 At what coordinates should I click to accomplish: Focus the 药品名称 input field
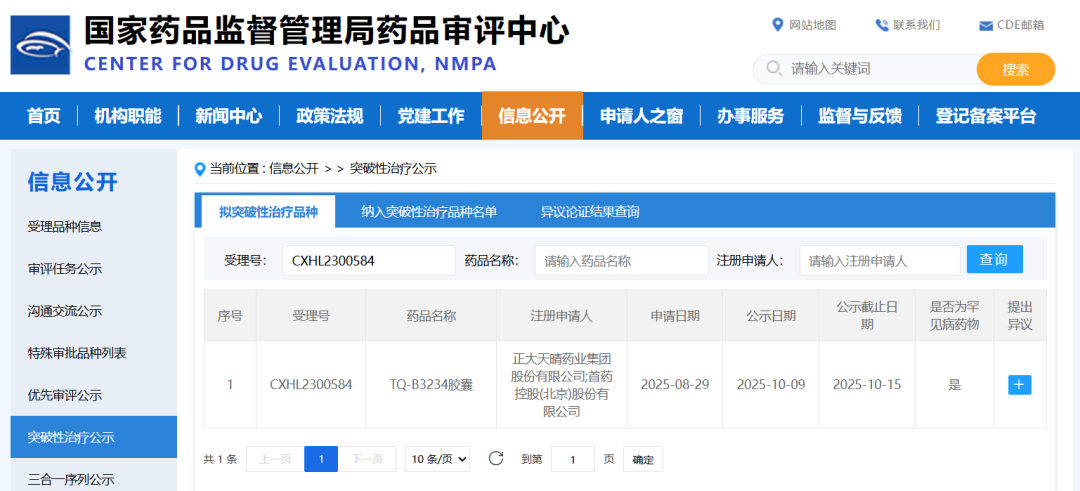click(621, 260)
